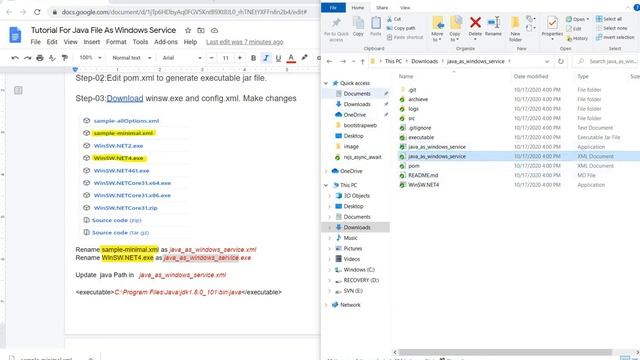Click Pin to Quick access icon
The image size is (640, 360).
336,29
